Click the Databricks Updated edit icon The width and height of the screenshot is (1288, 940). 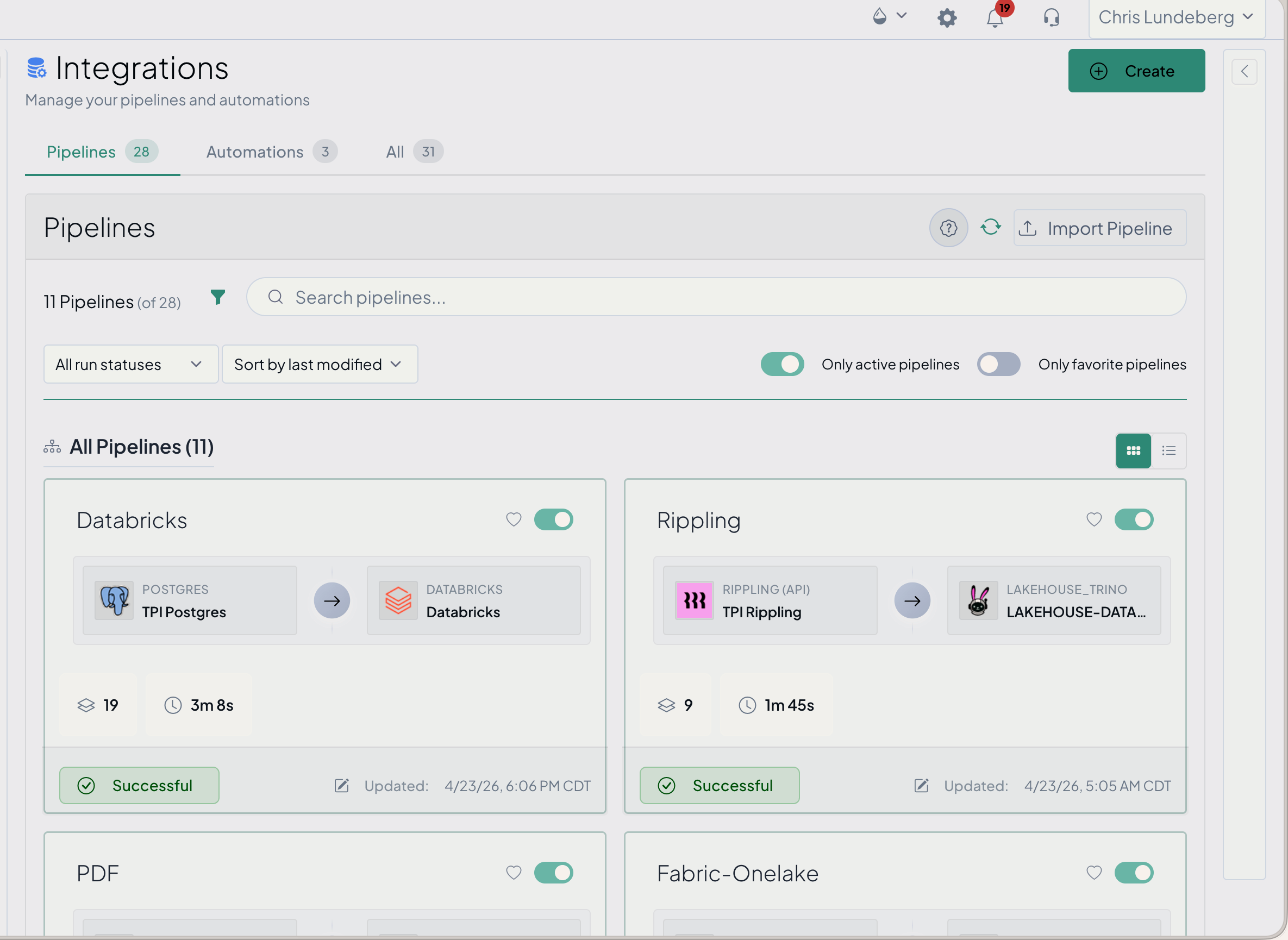point(341,786)
